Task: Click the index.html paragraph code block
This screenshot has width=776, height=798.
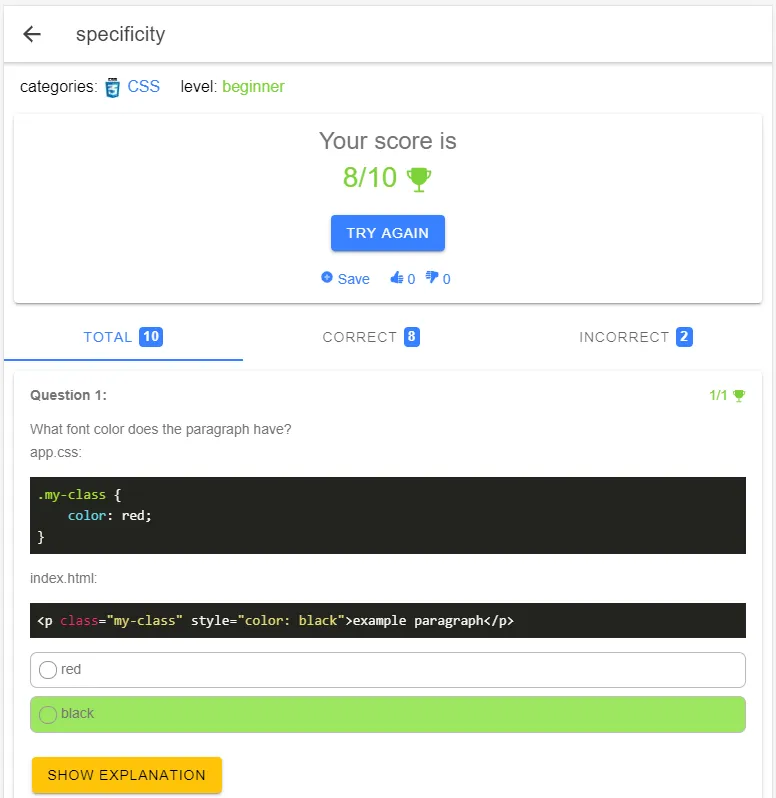Action: coord(388,620)
